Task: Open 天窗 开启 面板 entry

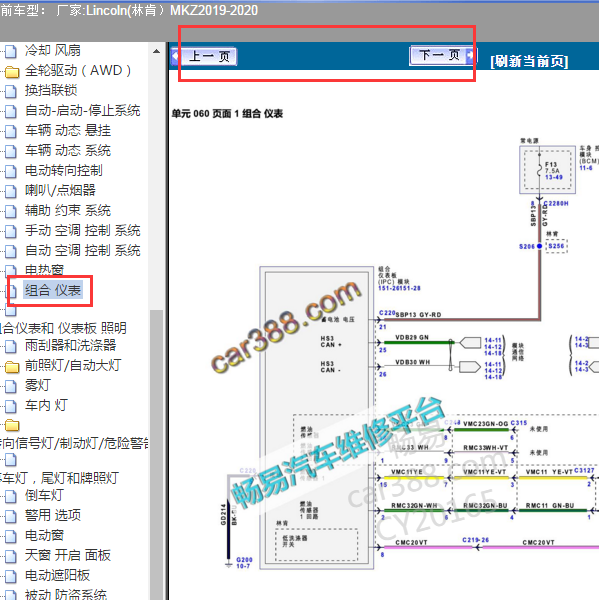Action: point(68,555)
